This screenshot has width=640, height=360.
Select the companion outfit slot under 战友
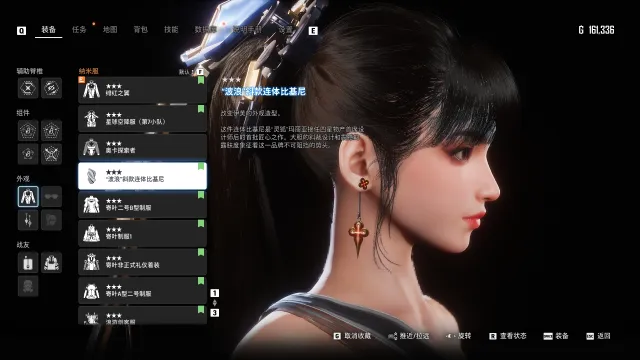point(51,262)
